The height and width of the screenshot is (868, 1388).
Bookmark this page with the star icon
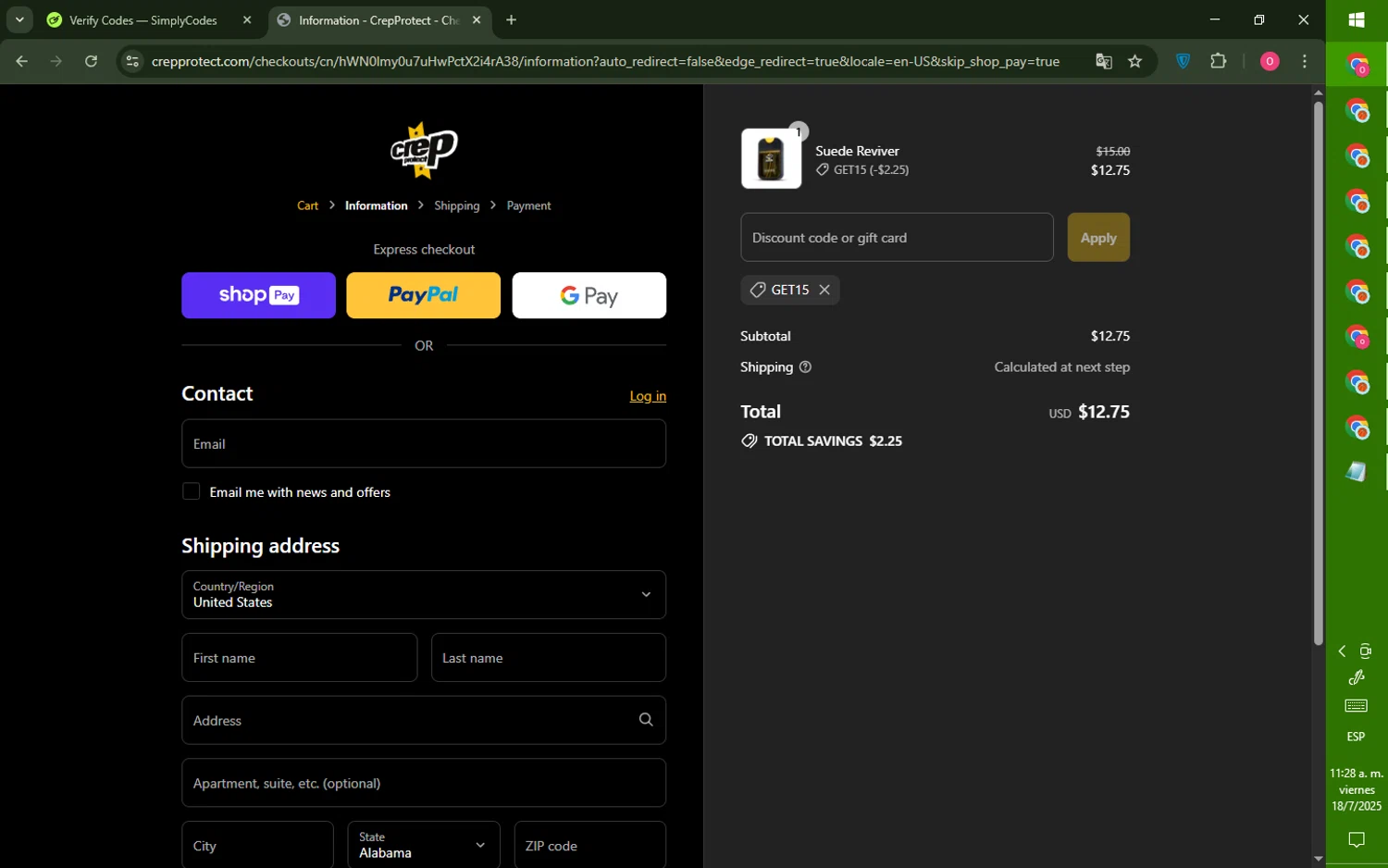(1135, 61)
